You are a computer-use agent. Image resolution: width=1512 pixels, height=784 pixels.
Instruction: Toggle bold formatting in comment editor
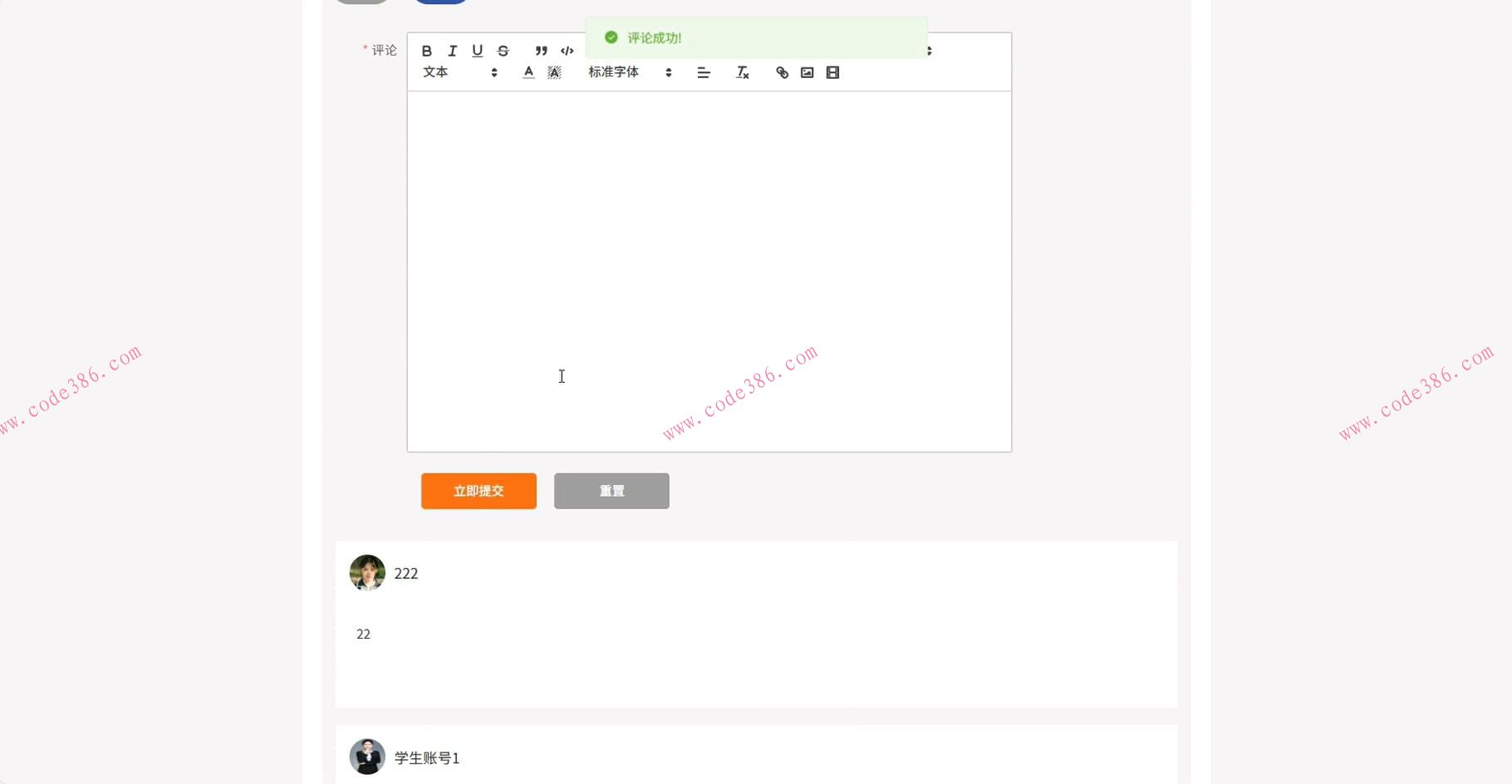pos(426,51)
